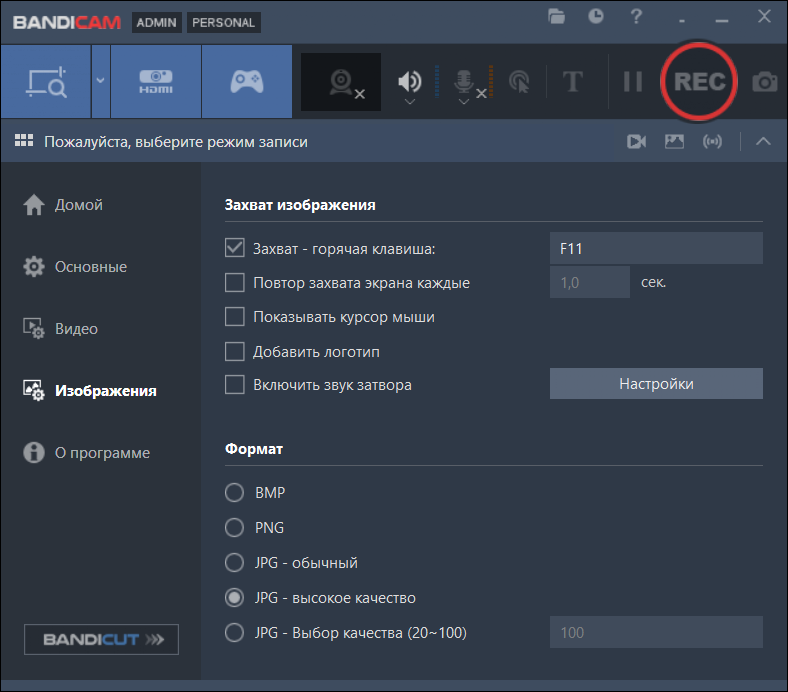Go to the Основные settings tab
Screen dimensions: 788x692
[90, 267]
